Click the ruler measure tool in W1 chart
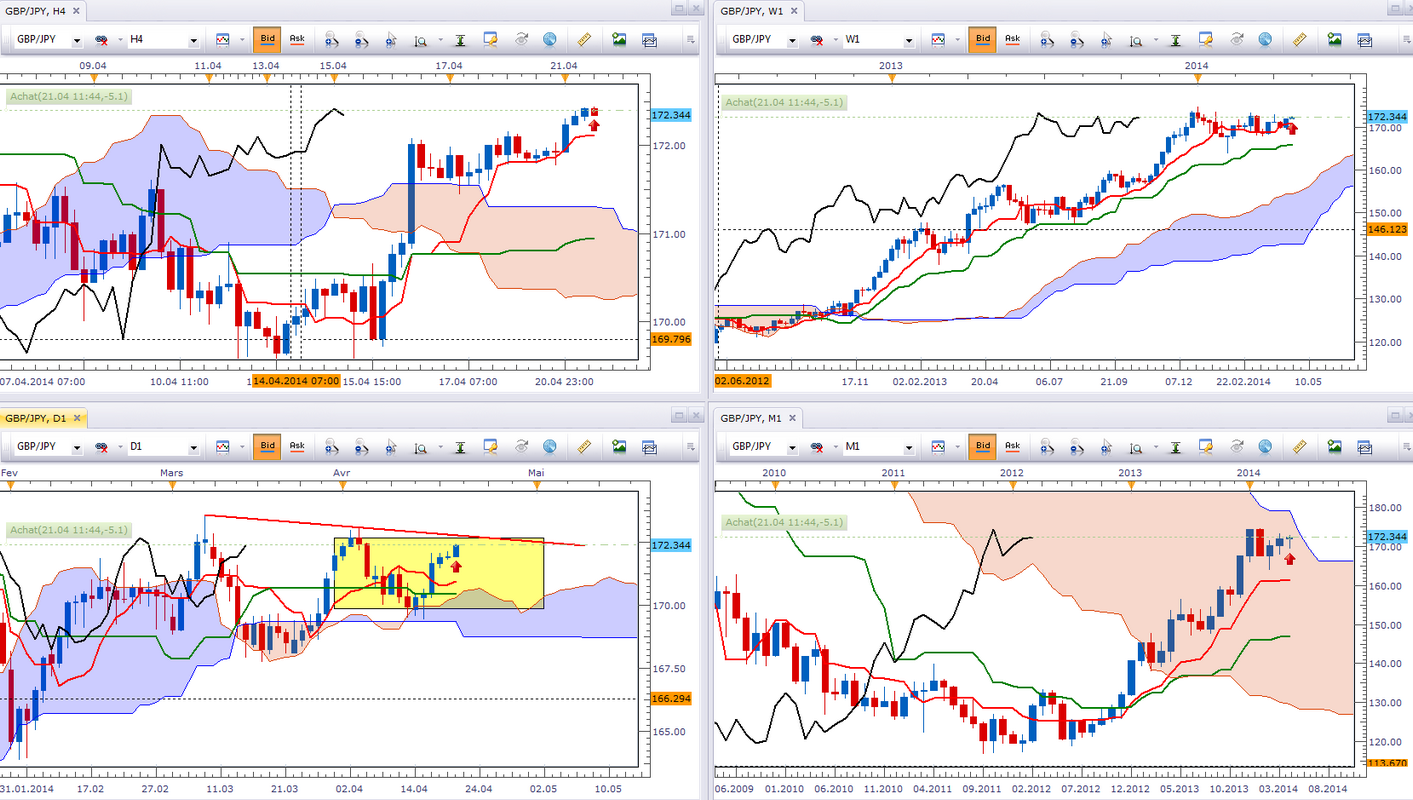1413x800 pixels. [x=1300, y=40]
